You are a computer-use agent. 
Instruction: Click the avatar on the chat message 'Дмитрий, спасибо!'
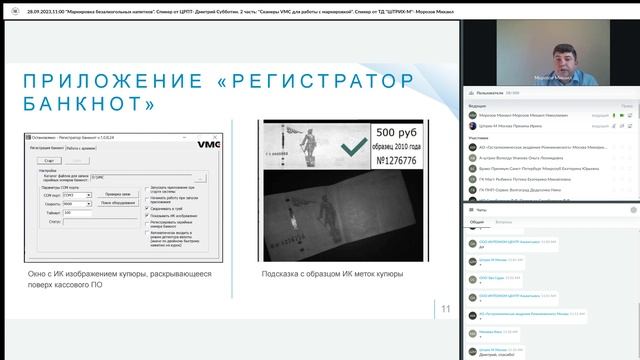point(473,351)
